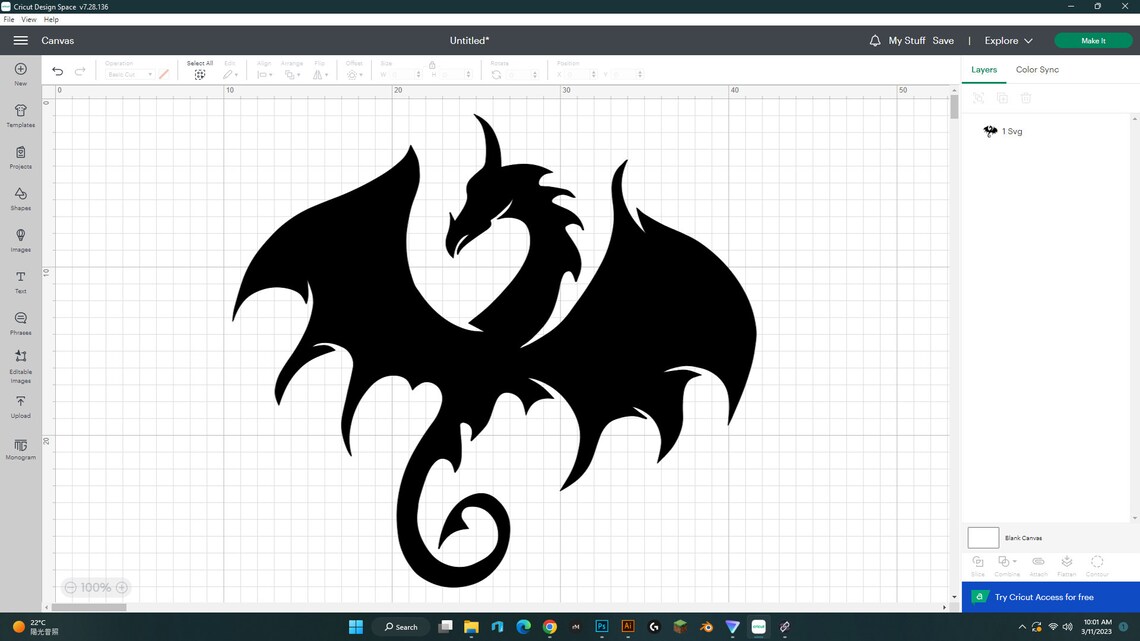Toggle the hamburger menu at top left
Image resolution: width=1140 pixels, height=641 pixels.
click(x=20, y=41)
